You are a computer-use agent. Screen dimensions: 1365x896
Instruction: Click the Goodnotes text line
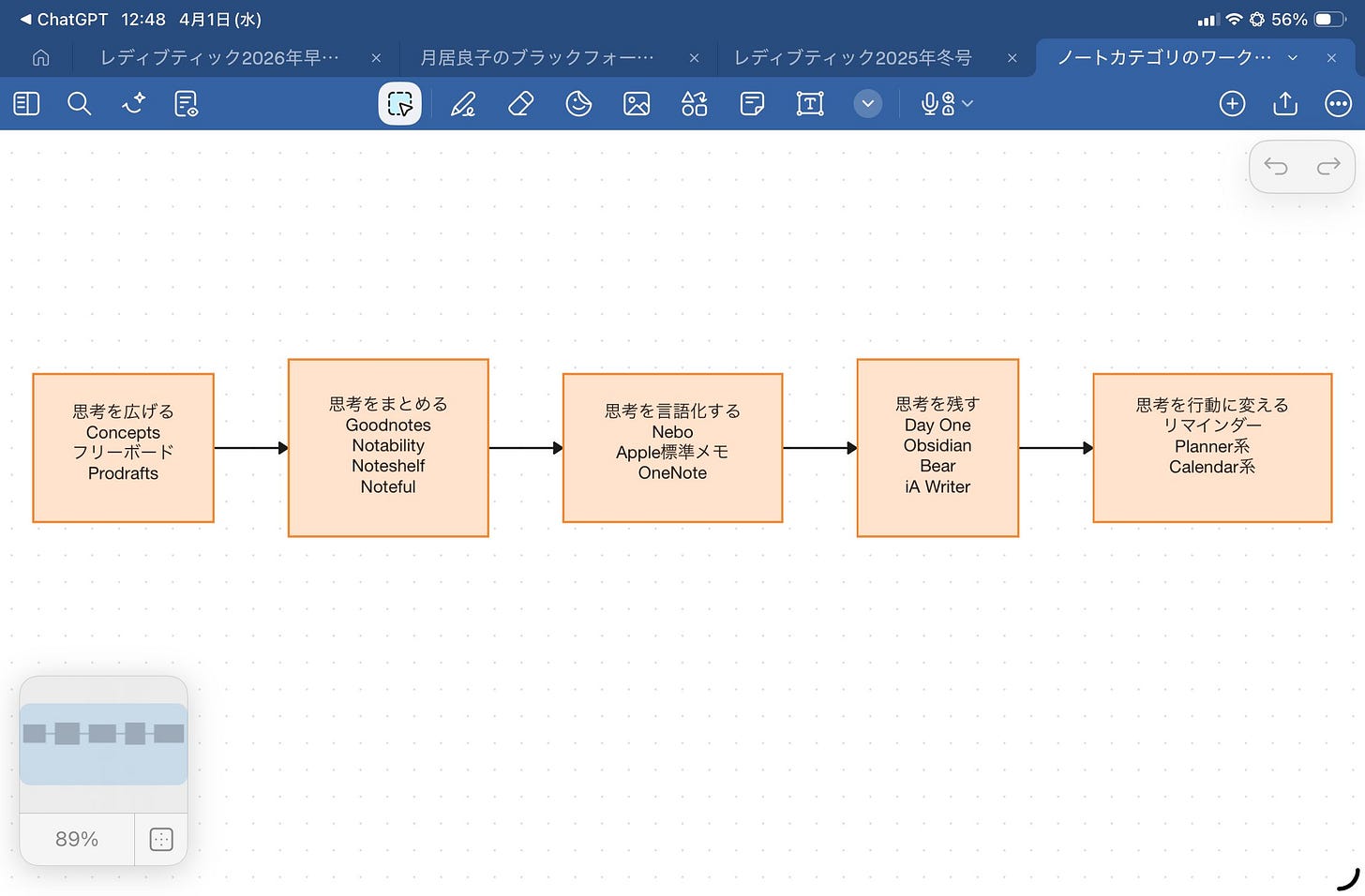388,426
